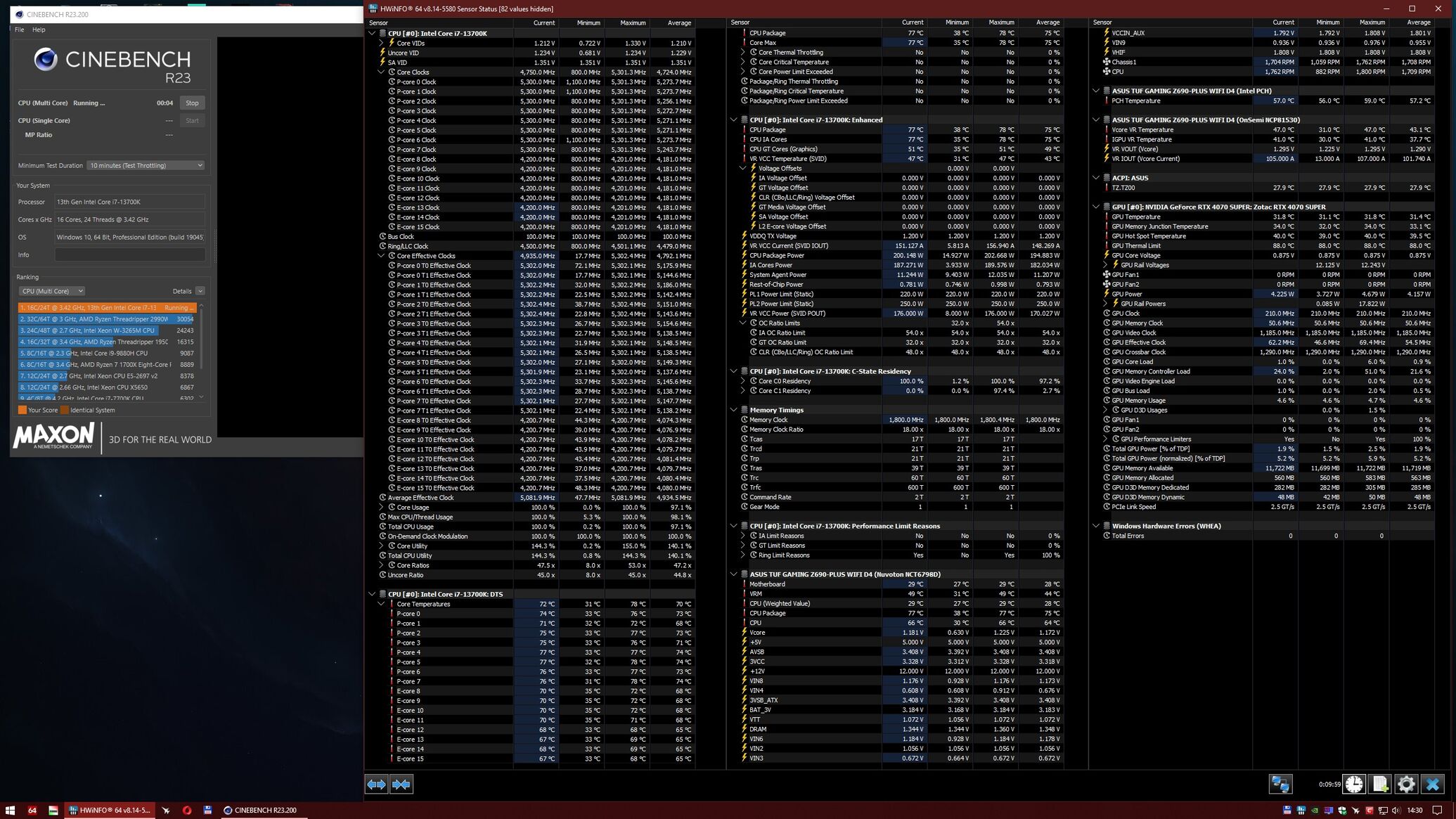The height and width of the screenshot is (819, 1456).
Task: Open the NVIDIA tray icon
Action: point(1315,810)
